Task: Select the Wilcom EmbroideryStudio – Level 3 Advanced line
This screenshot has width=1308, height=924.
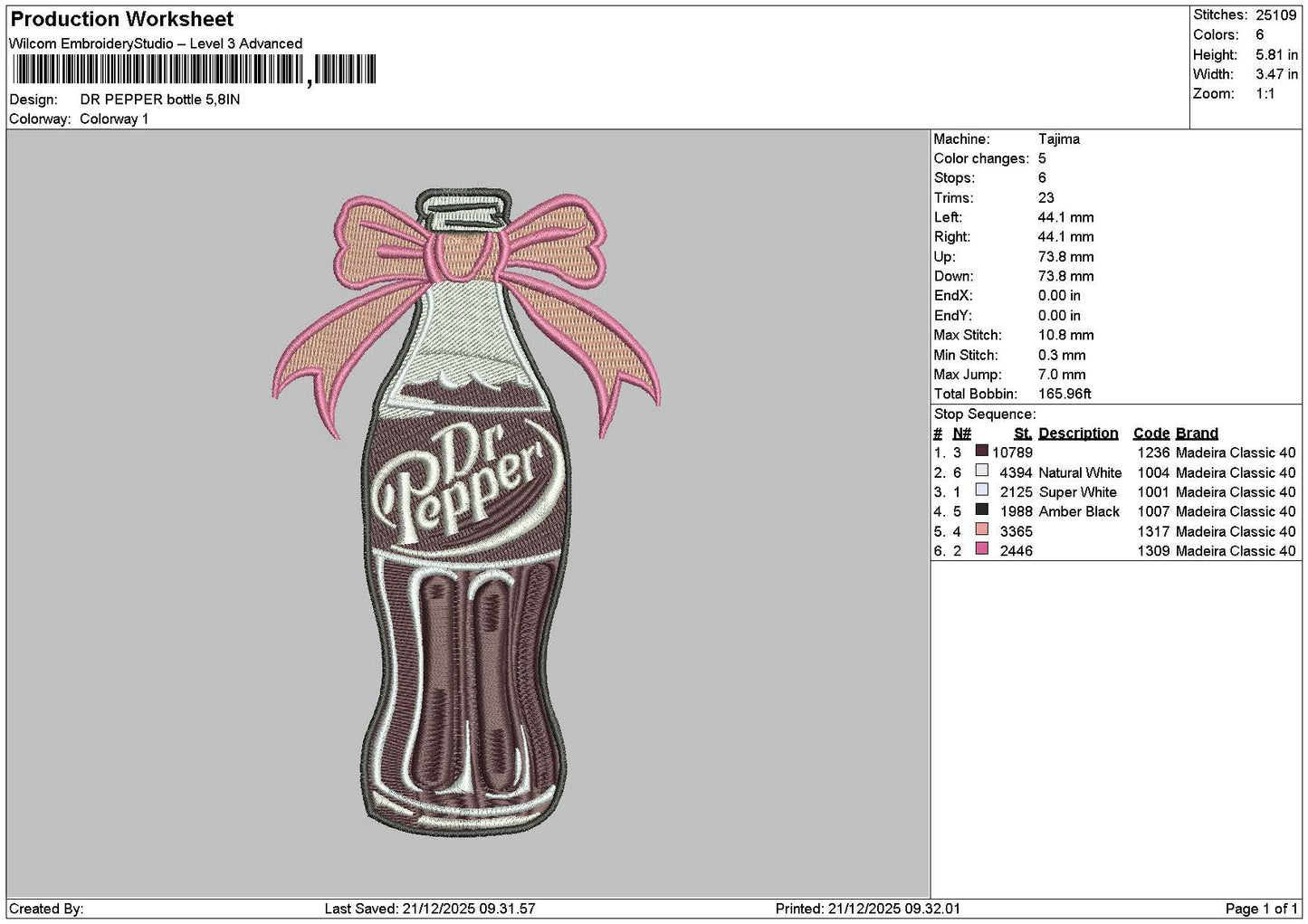Action: coord(156,43)
